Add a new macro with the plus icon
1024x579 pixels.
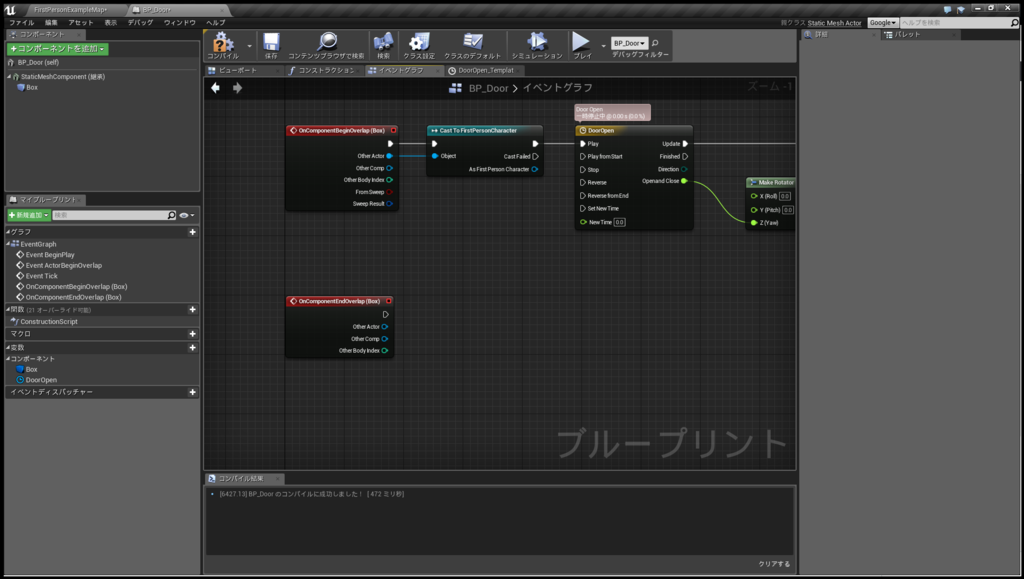point(192,334)
